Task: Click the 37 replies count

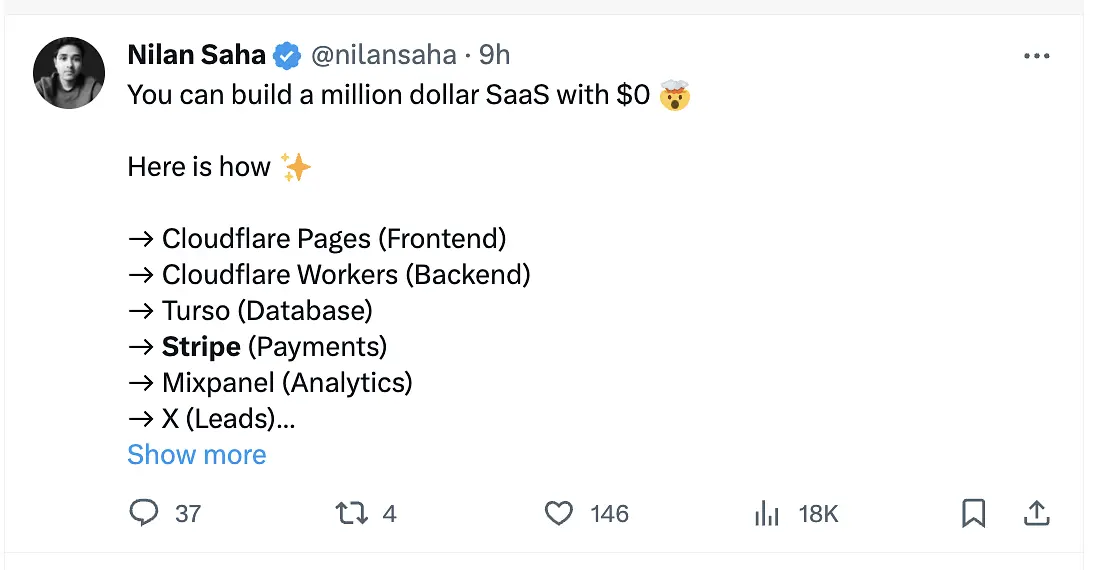Action: pyautogui.click(x=188, y=514)
